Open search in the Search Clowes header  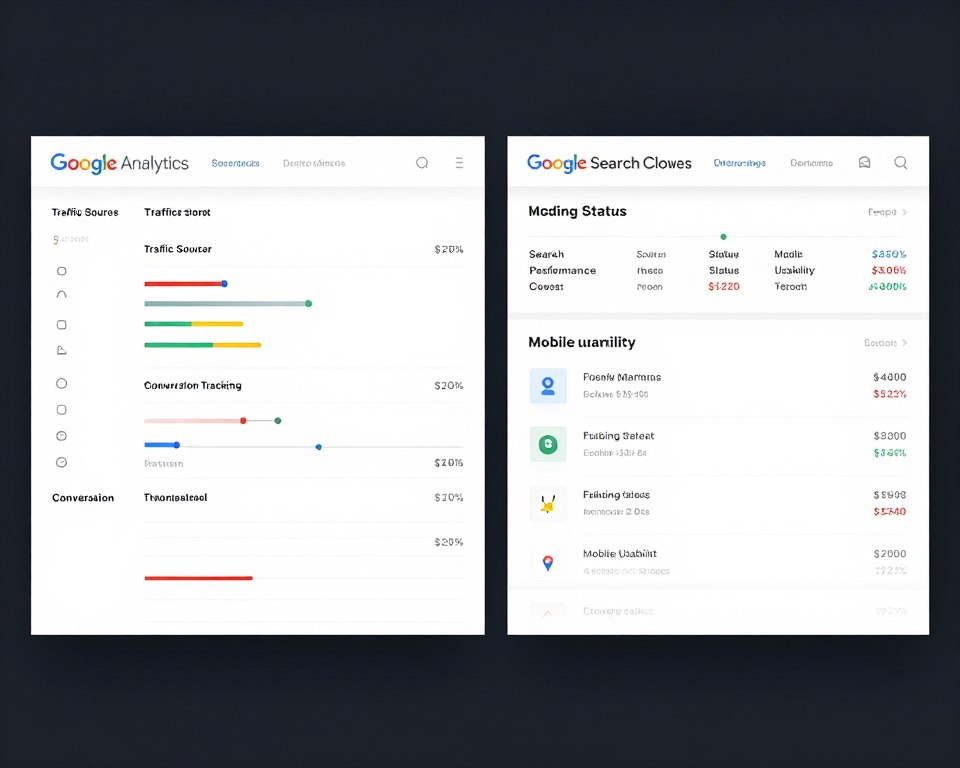(901, 162)
